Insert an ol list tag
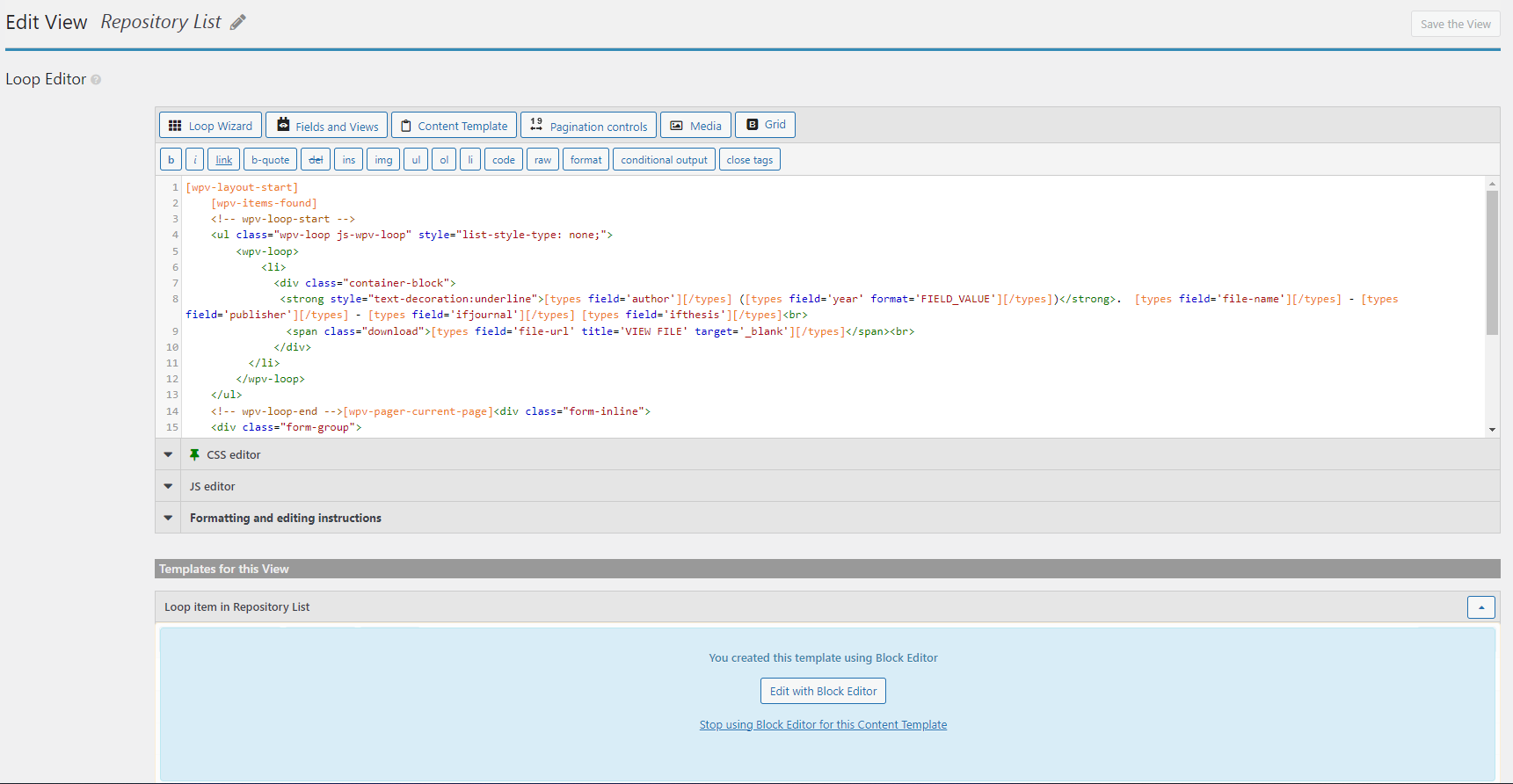Screen dimensions: 1513x784 click(444, 160)
